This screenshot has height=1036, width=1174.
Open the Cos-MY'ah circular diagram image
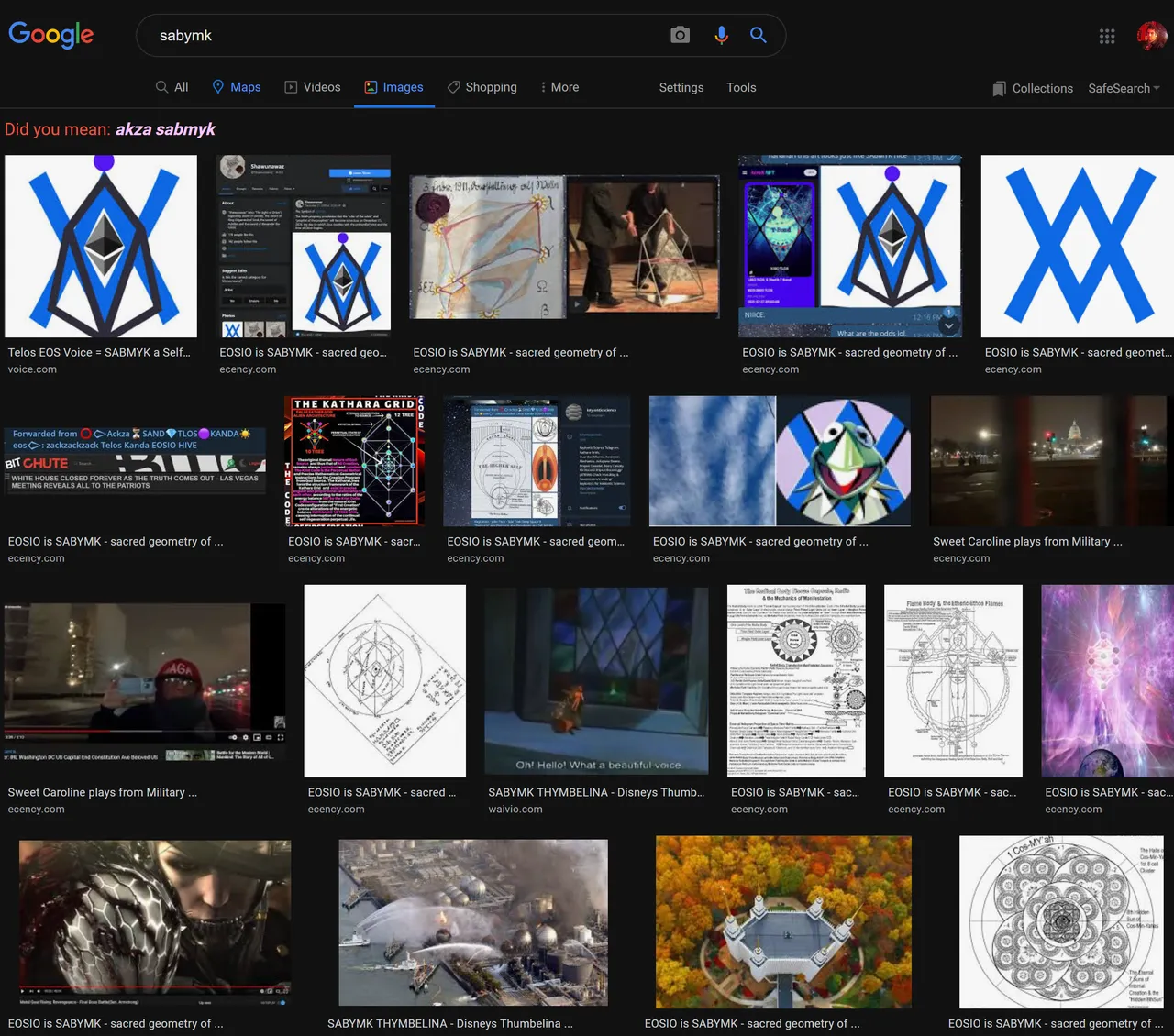tap(1062, 922)
